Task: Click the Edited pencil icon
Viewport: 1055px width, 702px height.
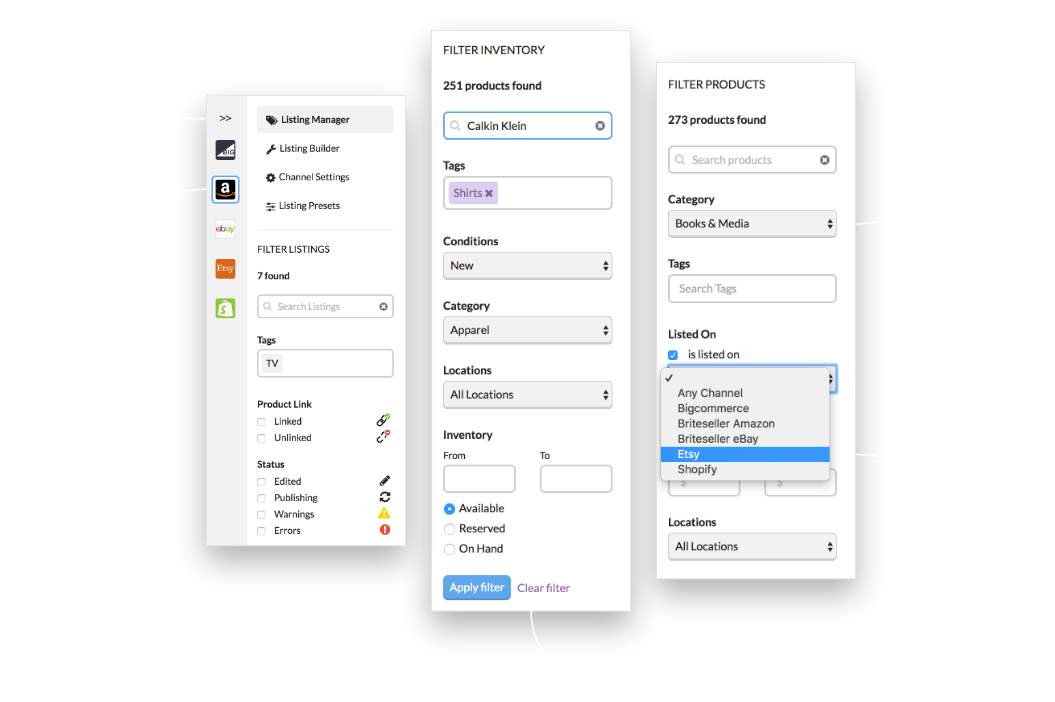Action: coord(385,481)
